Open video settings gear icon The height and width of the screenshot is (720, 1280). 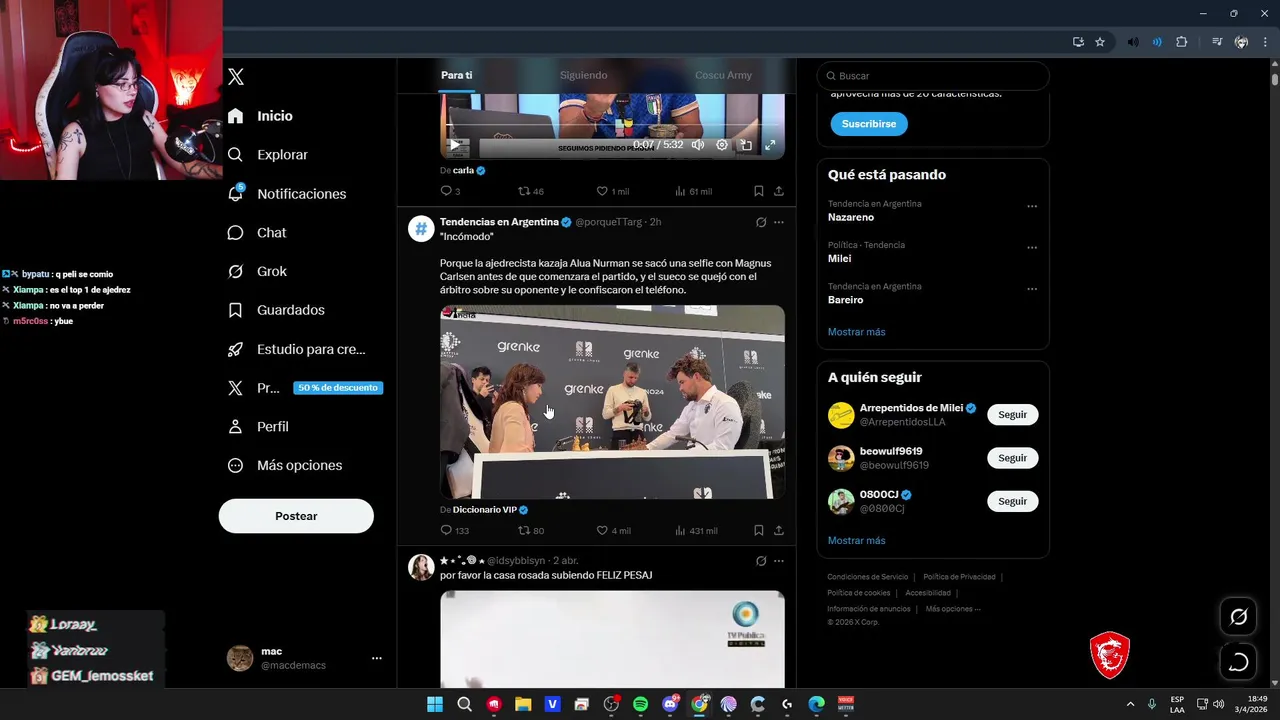(722, 145)
